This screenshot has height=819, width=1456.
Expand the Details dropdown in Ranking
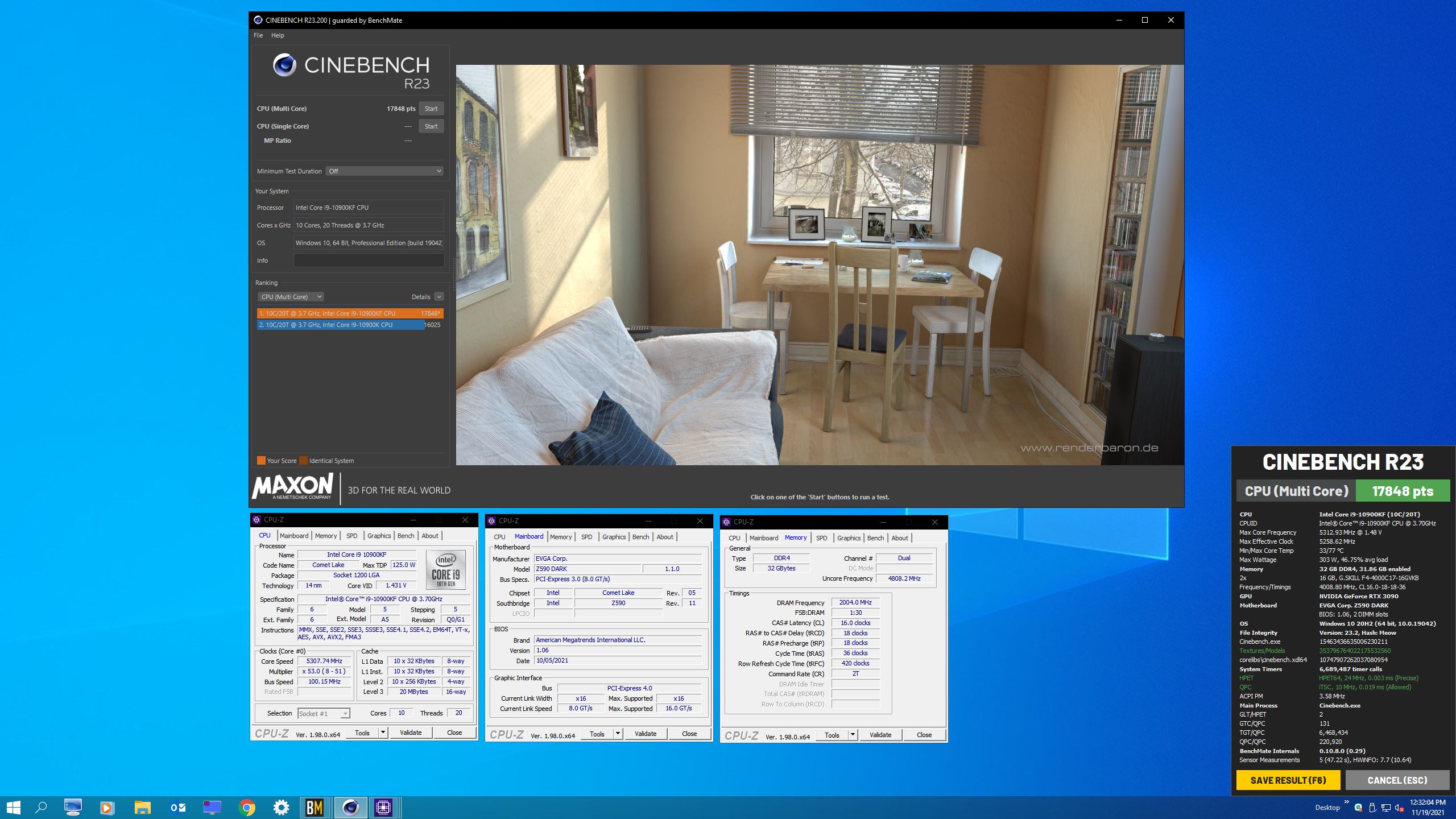439,297
